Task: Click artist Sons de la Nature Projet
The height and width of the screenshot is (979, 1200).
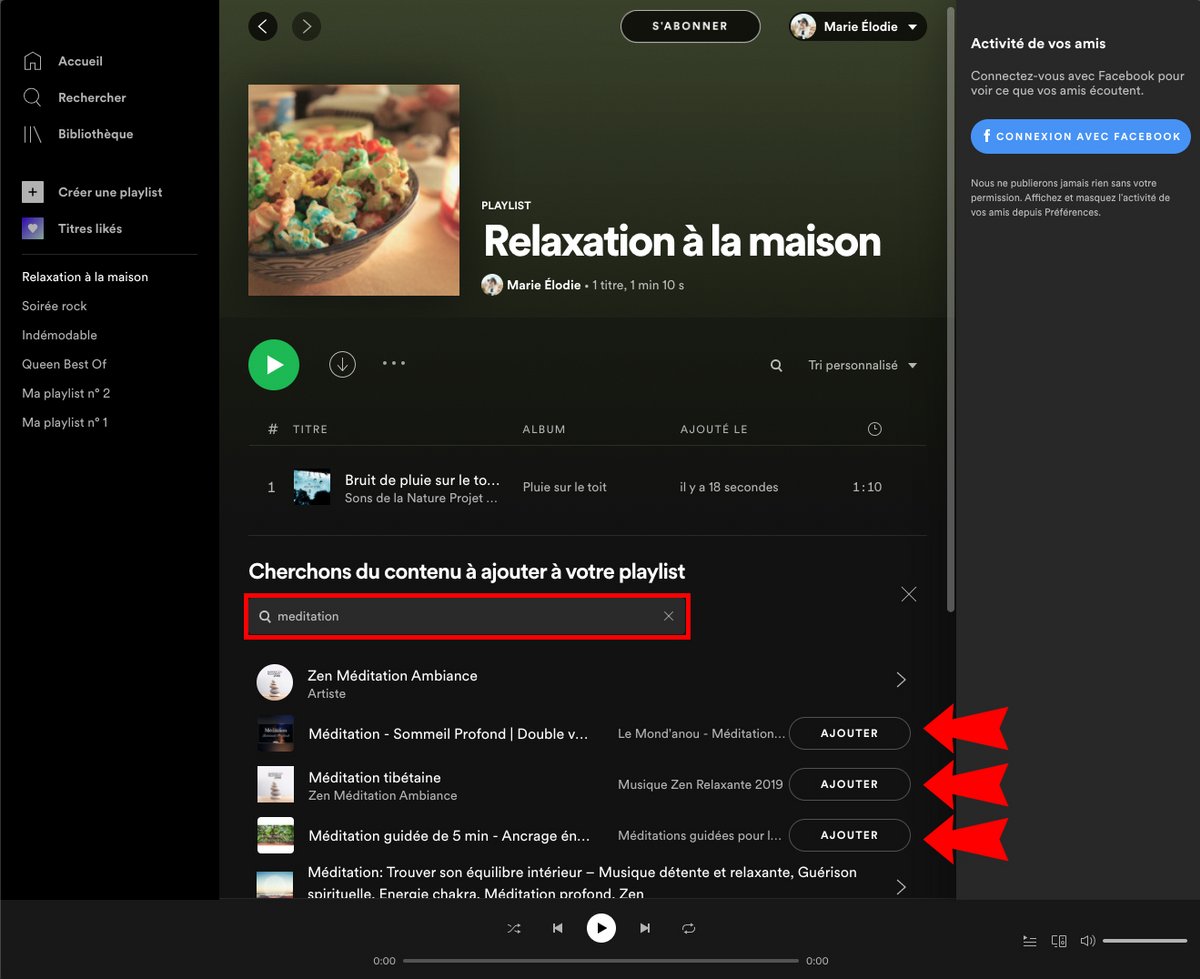Action: coord(421,498)
